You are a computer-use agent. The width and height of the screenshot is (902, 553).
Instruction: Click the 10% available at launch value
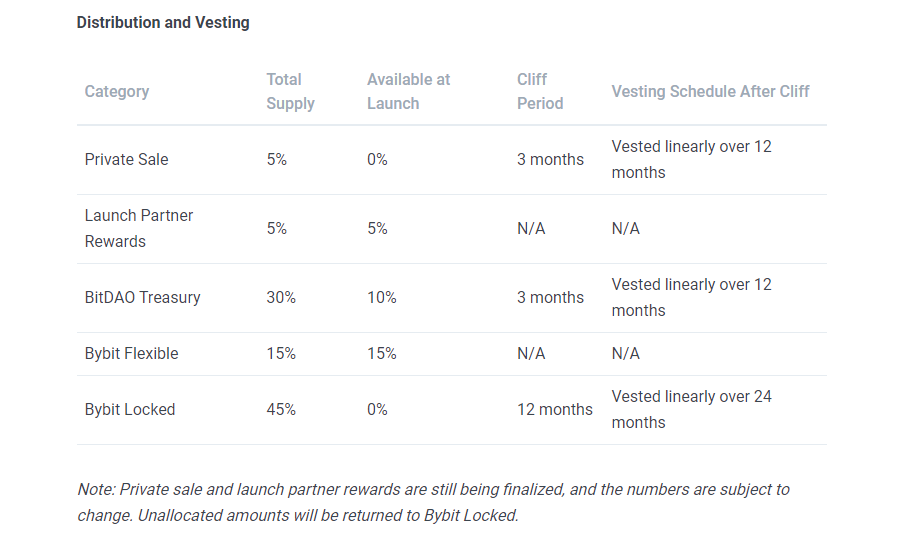click(381, 297)
